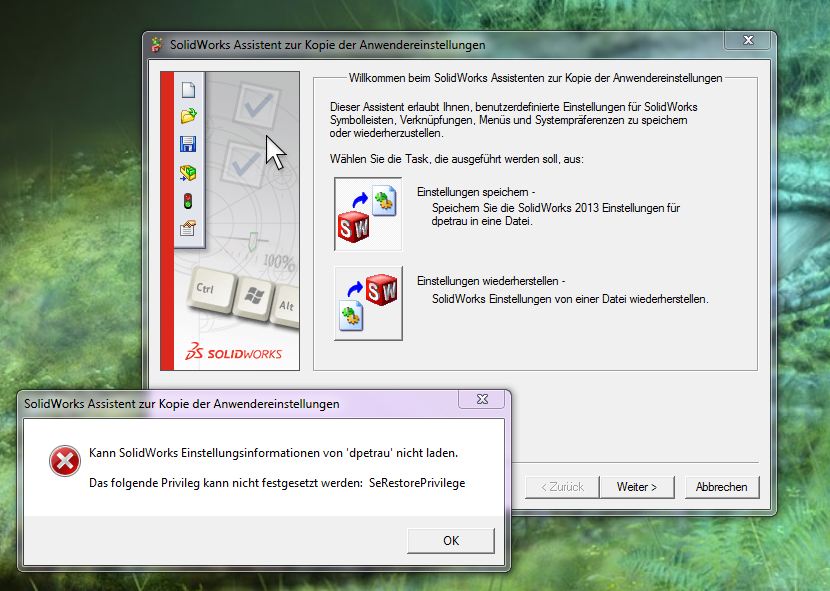Click 'Wählen Sie die Task, die ausgeführt werden soll, aus:'
The image size is (830, 591).
coord(457,159)
